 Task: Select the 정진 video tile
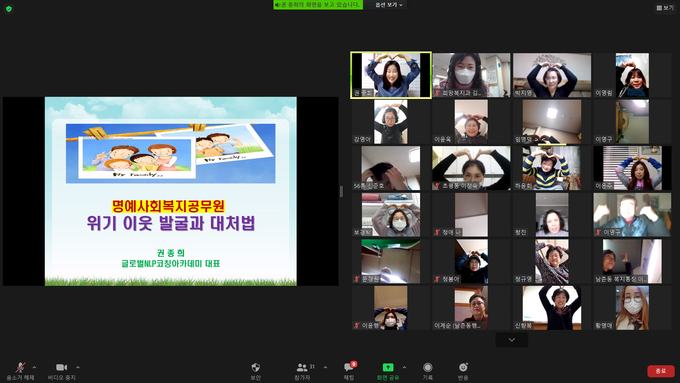(x=552, y=215)
